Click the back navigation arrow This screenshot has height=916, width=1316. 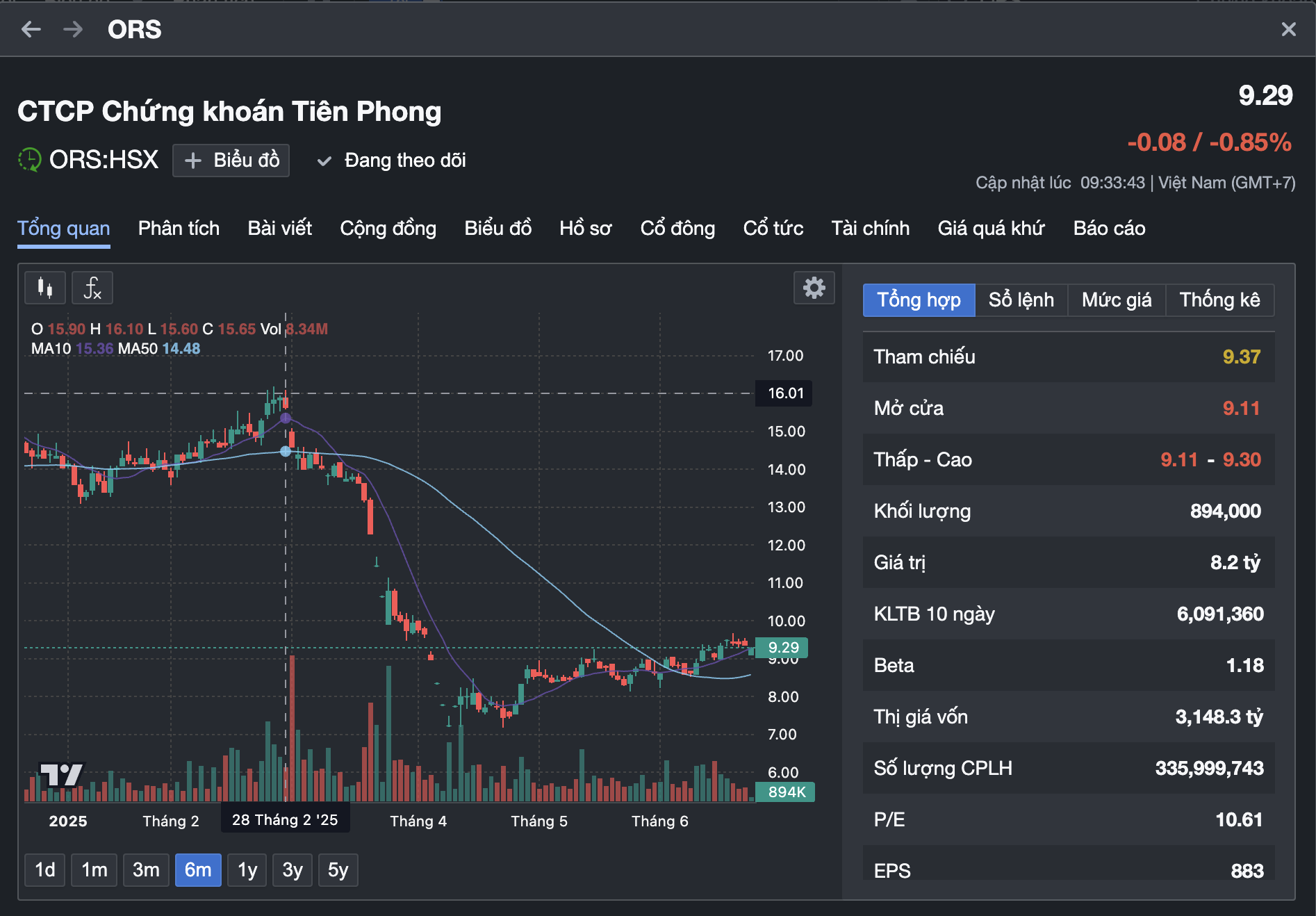click(31, 29)
